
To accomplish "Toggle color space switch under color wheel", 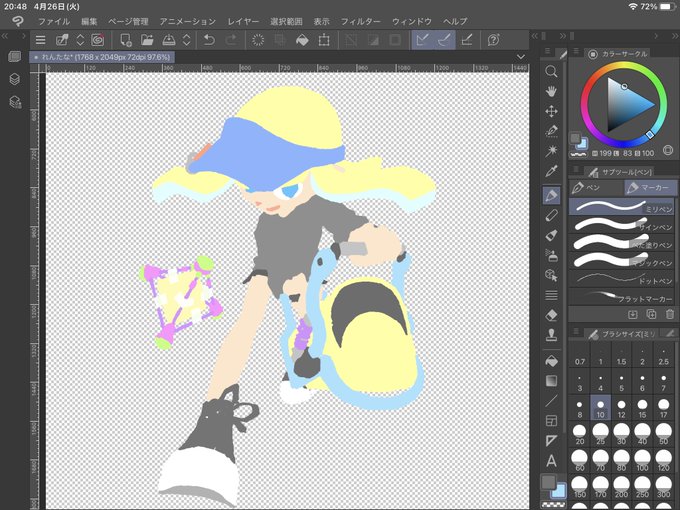I will pyautogui.click(x=668, y=150).
